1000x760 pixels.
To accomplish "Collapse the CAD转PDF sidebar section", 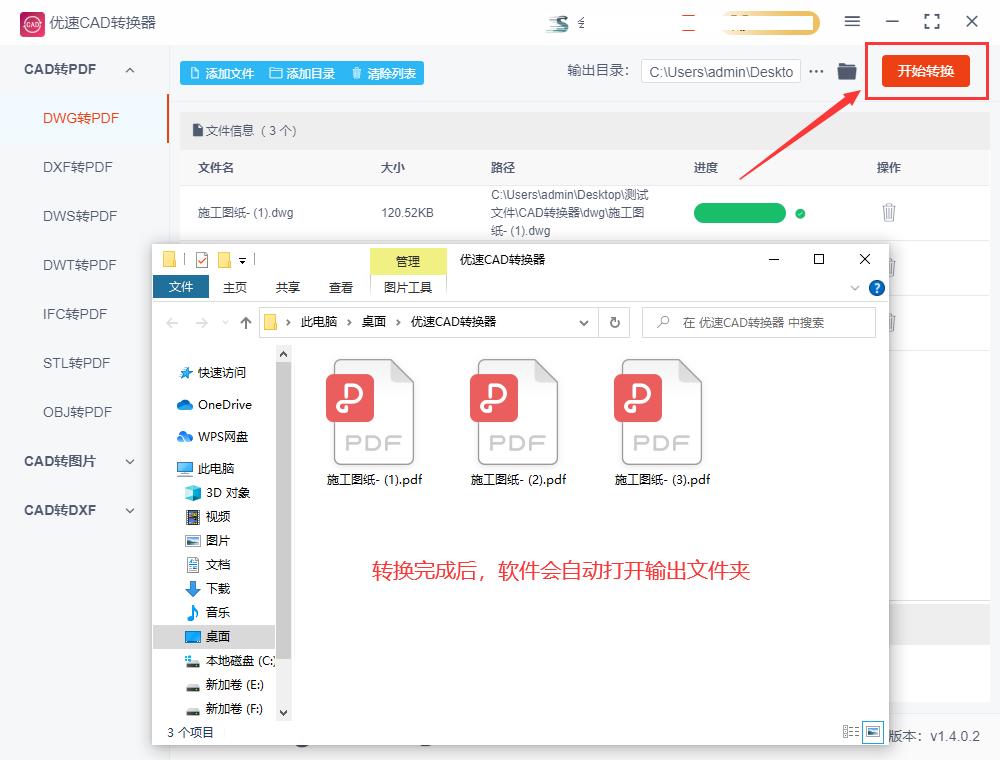I will [x=130, y=69].
